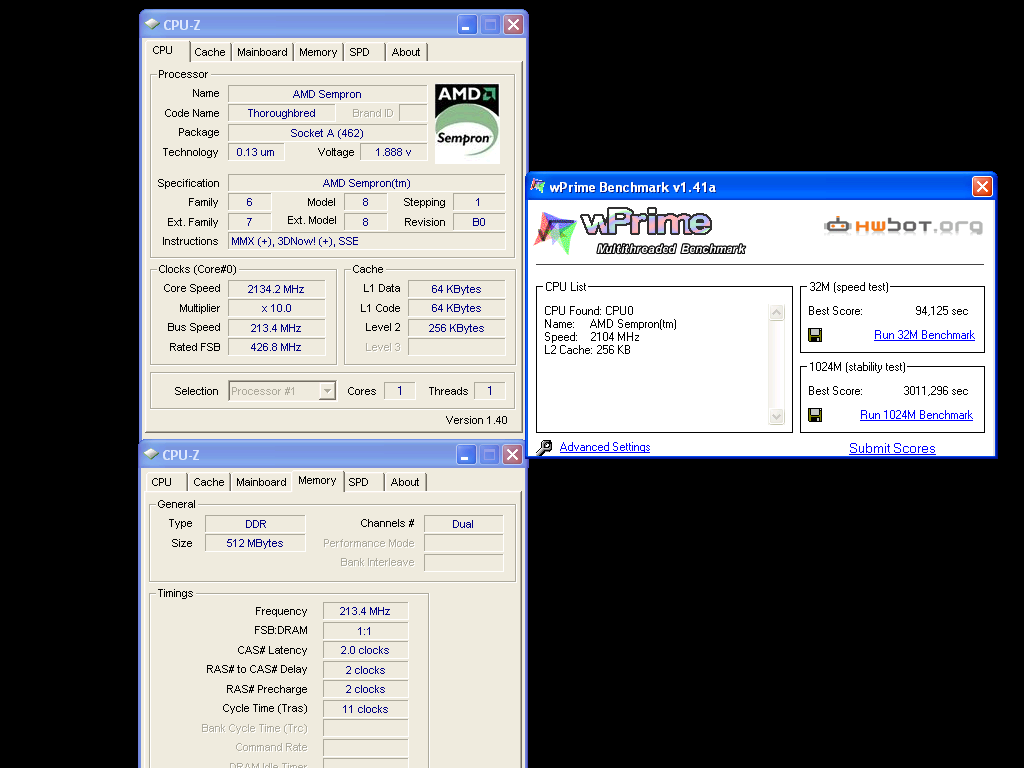Click the Code Name Thoroughbred value
1024x768 pixels.
coord(281,113)
